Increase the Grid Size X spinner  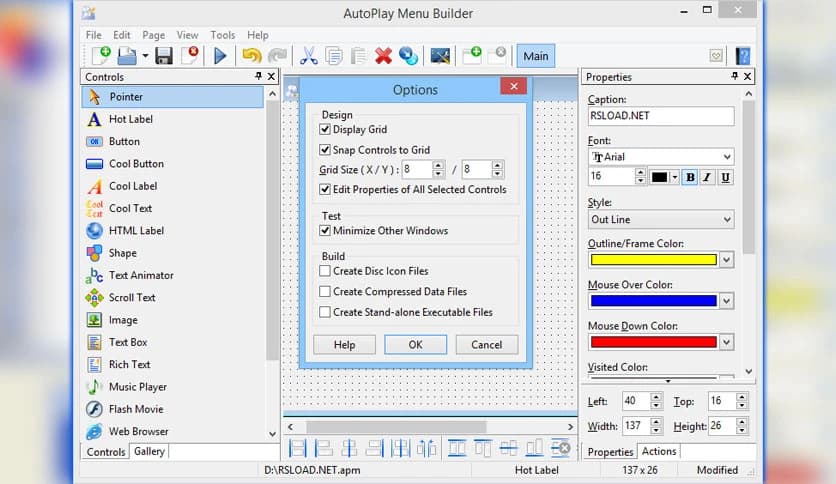438,165
